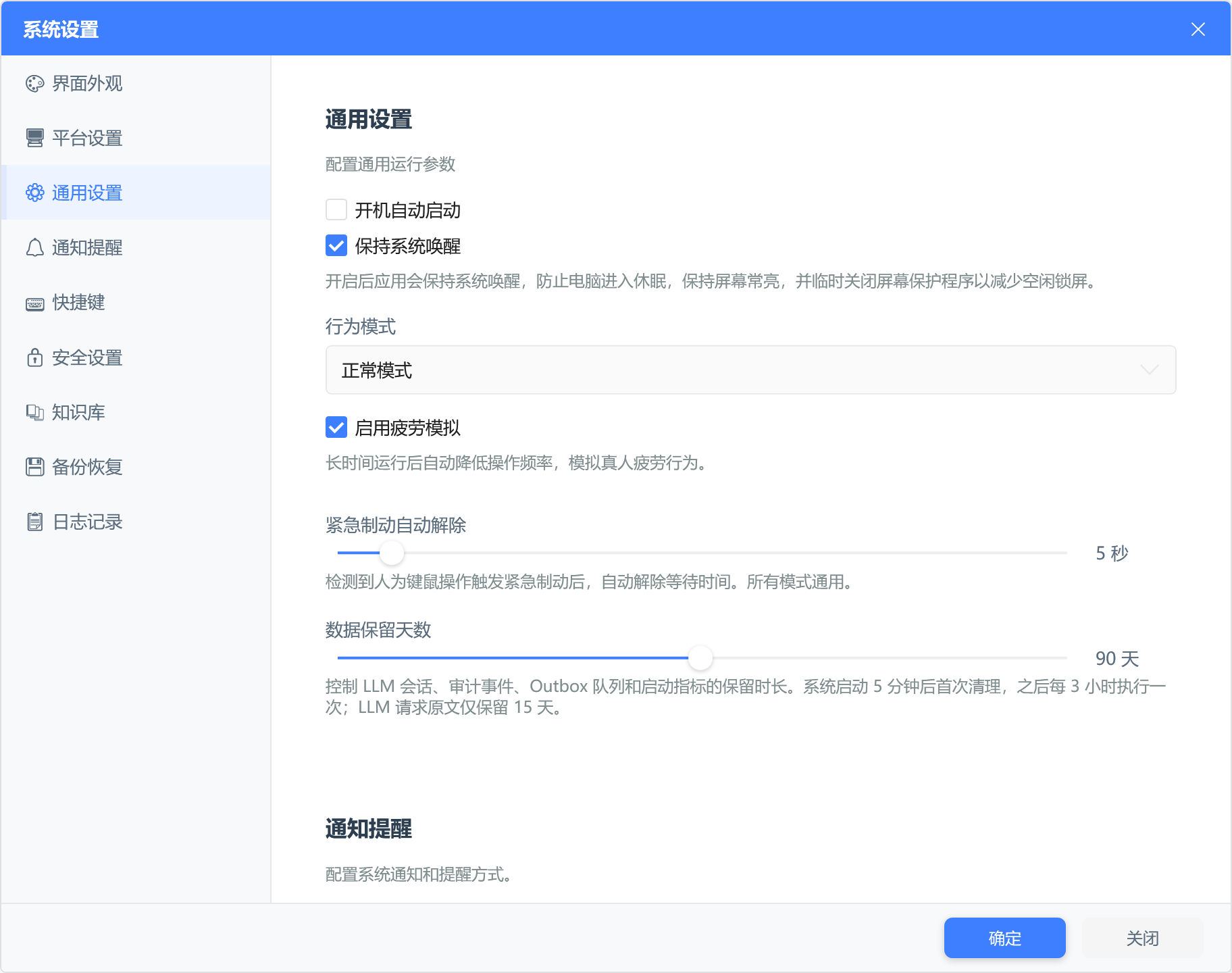Click the gear icon beside 通用设置
Viewport: 1232px width, 973px height.
[34, 193]
